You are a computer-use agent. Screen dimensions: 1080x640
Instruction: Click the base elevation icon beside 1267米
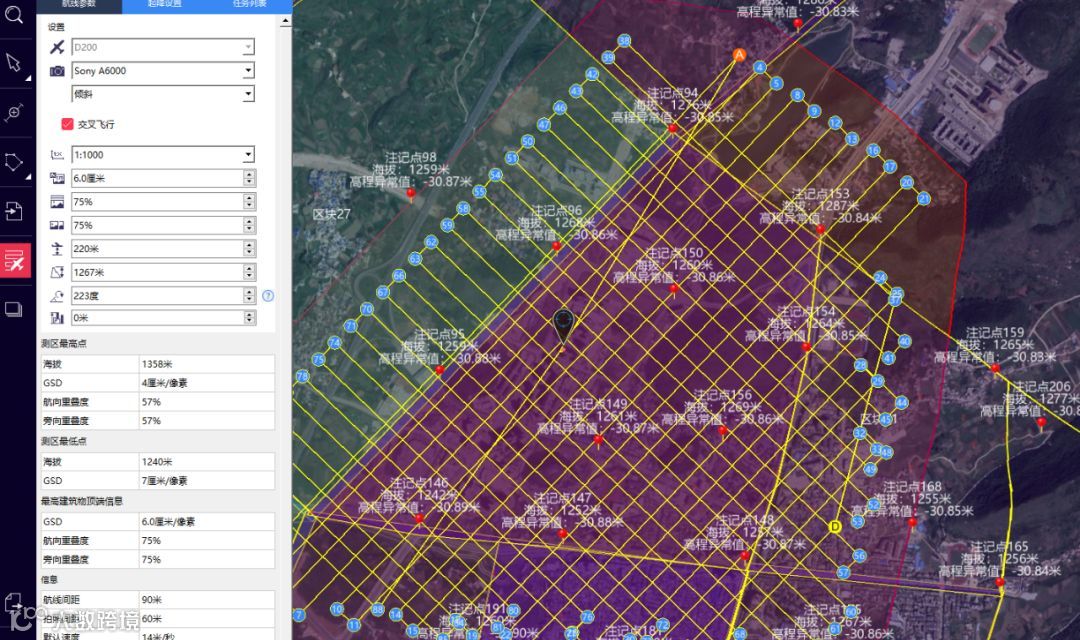pyautogui.click(x=57, y=272)
